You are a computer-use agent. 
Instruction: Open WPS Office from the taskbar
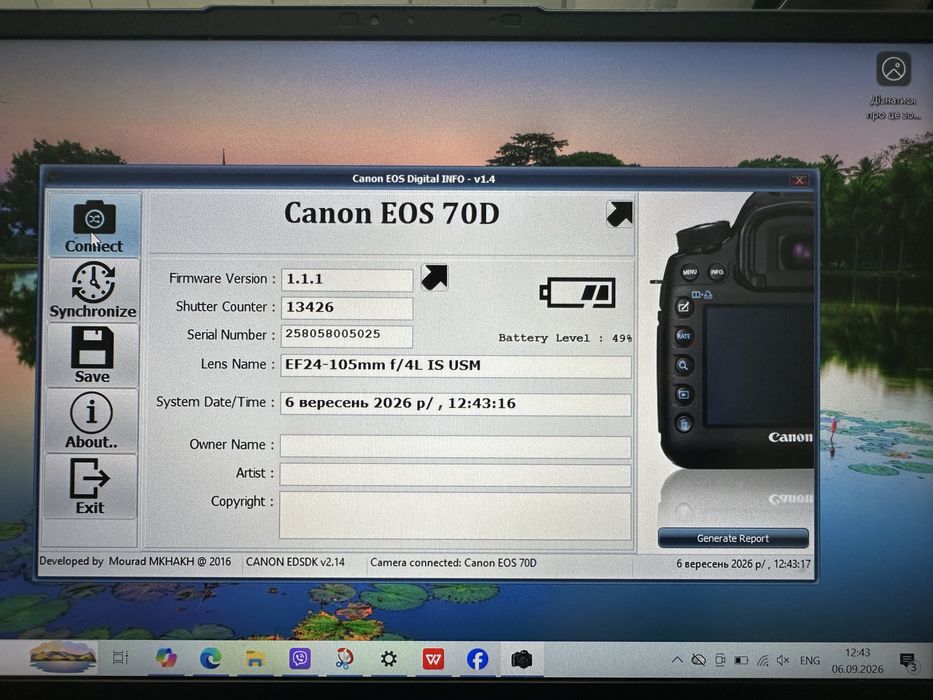(433, 660)
